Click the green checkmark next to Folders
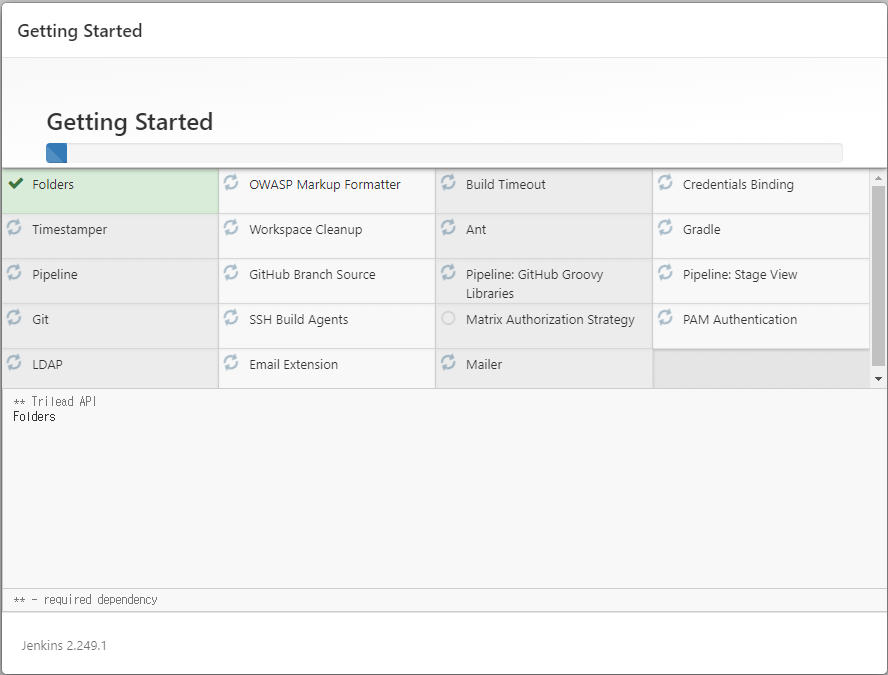This screenshot has width=888, height=675. (x=16, y=183)
